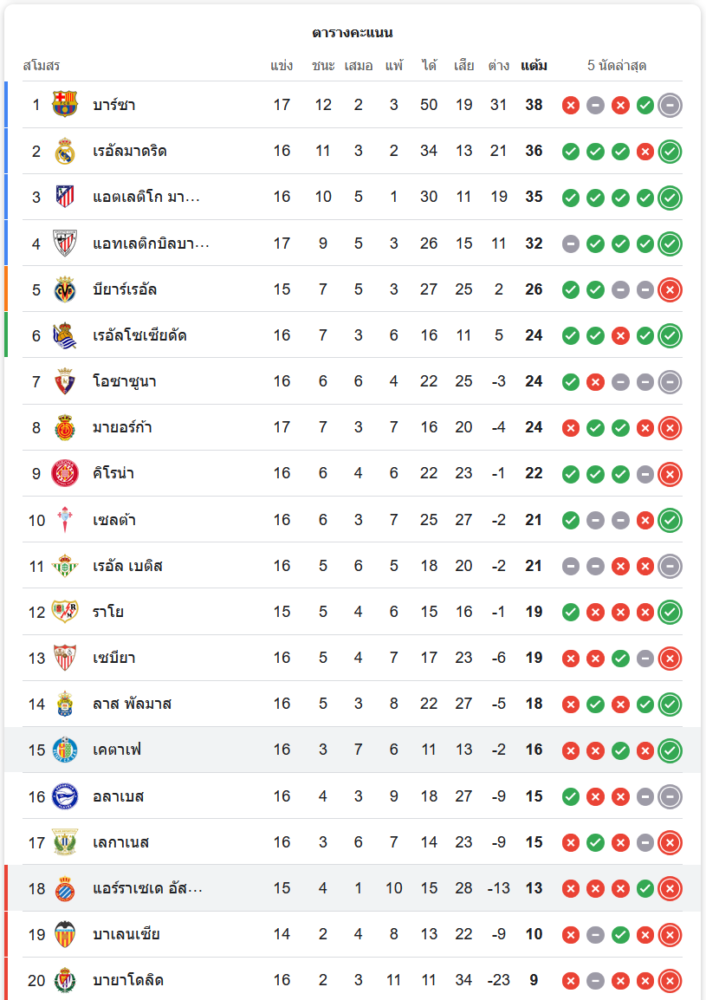The height and width of the screenshot is (1000, 706).
Task: Select the เลกาเนส table row name
Action: (x=121, y=842)
